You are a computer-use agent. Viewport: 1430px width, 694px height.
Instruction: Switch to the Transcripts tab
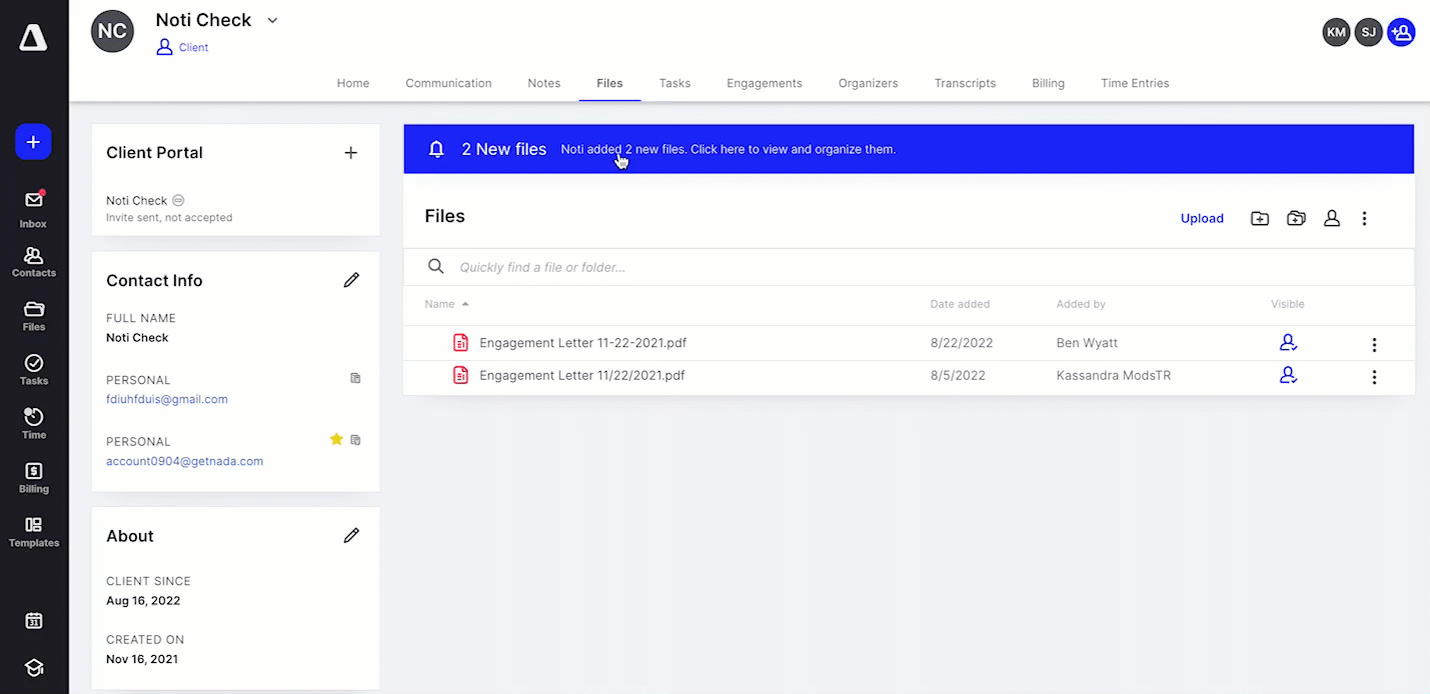965,83
